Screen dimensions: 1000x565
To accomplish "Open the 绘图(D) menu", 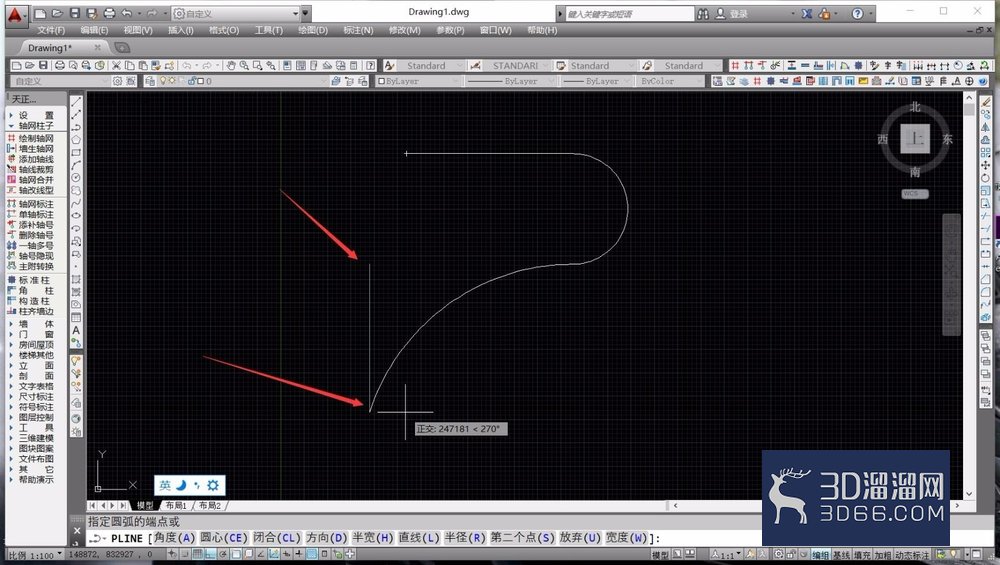I will click(x=312, y=30).
